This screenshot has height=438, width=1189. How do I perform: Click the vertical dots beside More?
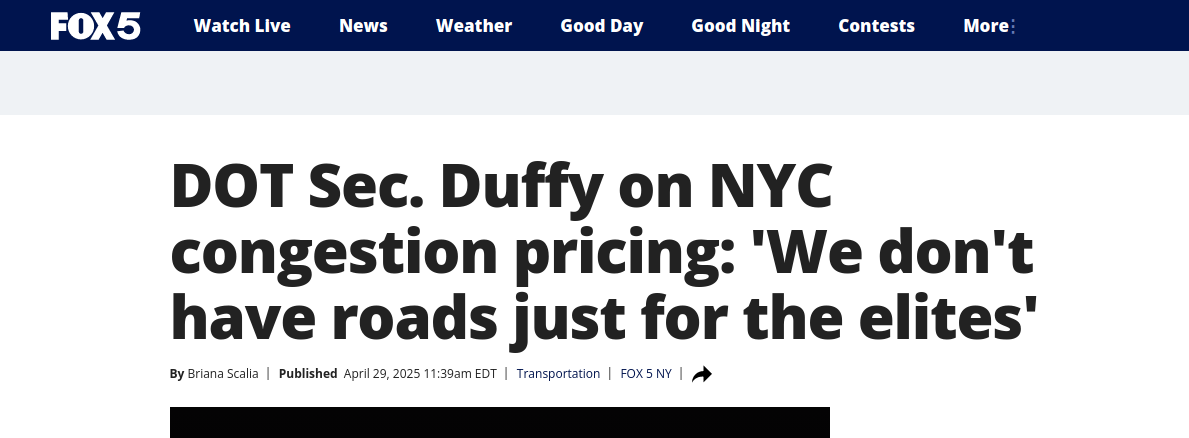tap(1014, 27)
